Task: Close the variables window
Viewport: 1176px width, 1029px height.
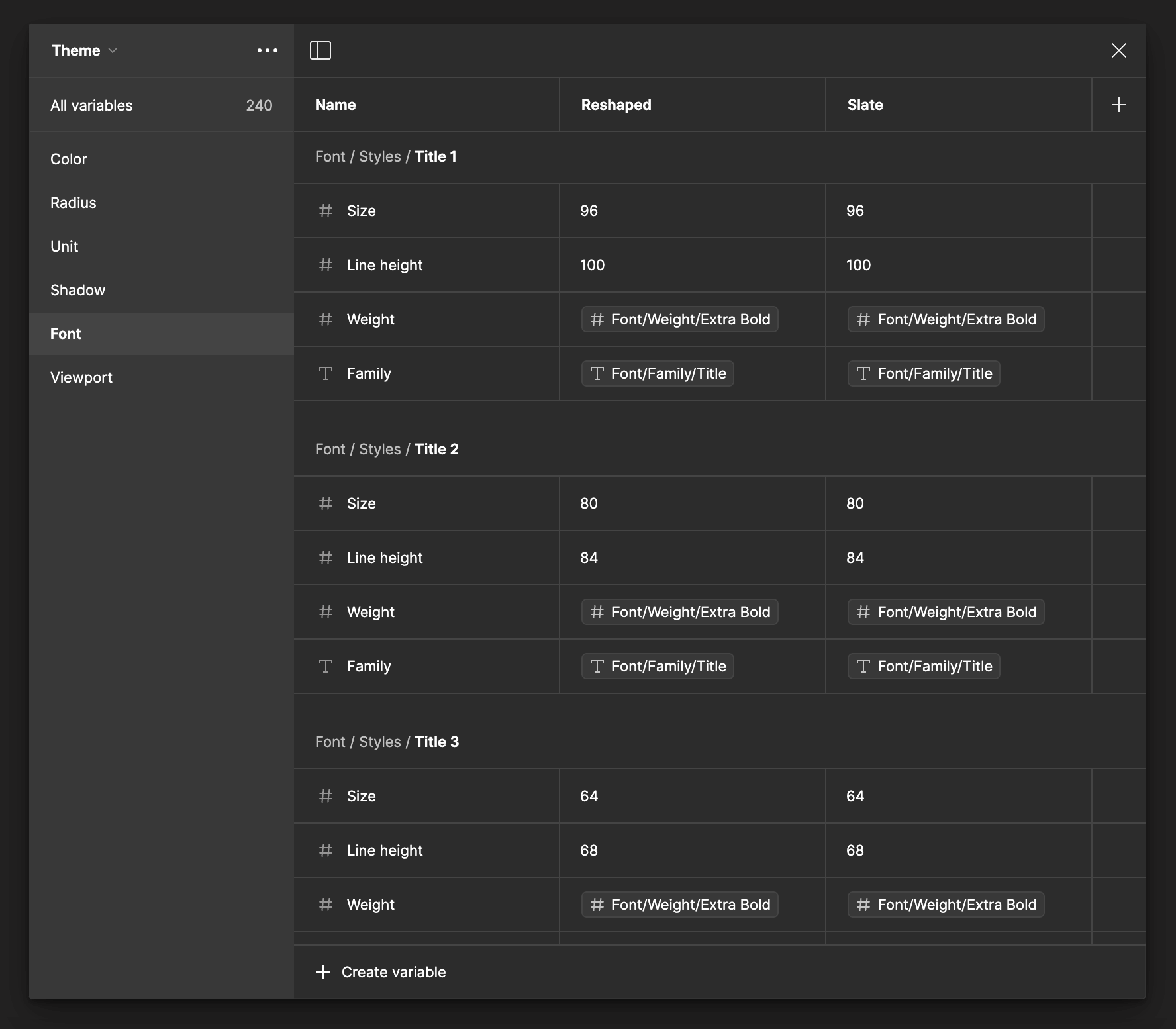Action: [1119, 50]
